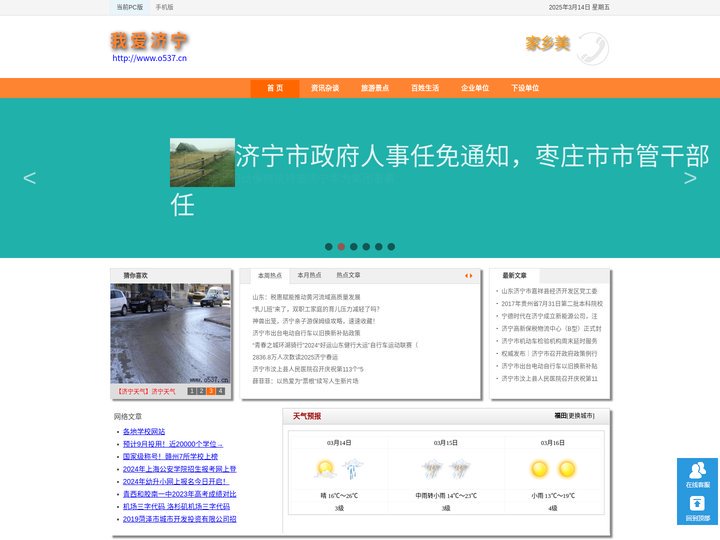Open article 神兽出笼，济宁亲子游保姆级攻略
This screenshot has width=720, height=540.
tap(314, 321)
